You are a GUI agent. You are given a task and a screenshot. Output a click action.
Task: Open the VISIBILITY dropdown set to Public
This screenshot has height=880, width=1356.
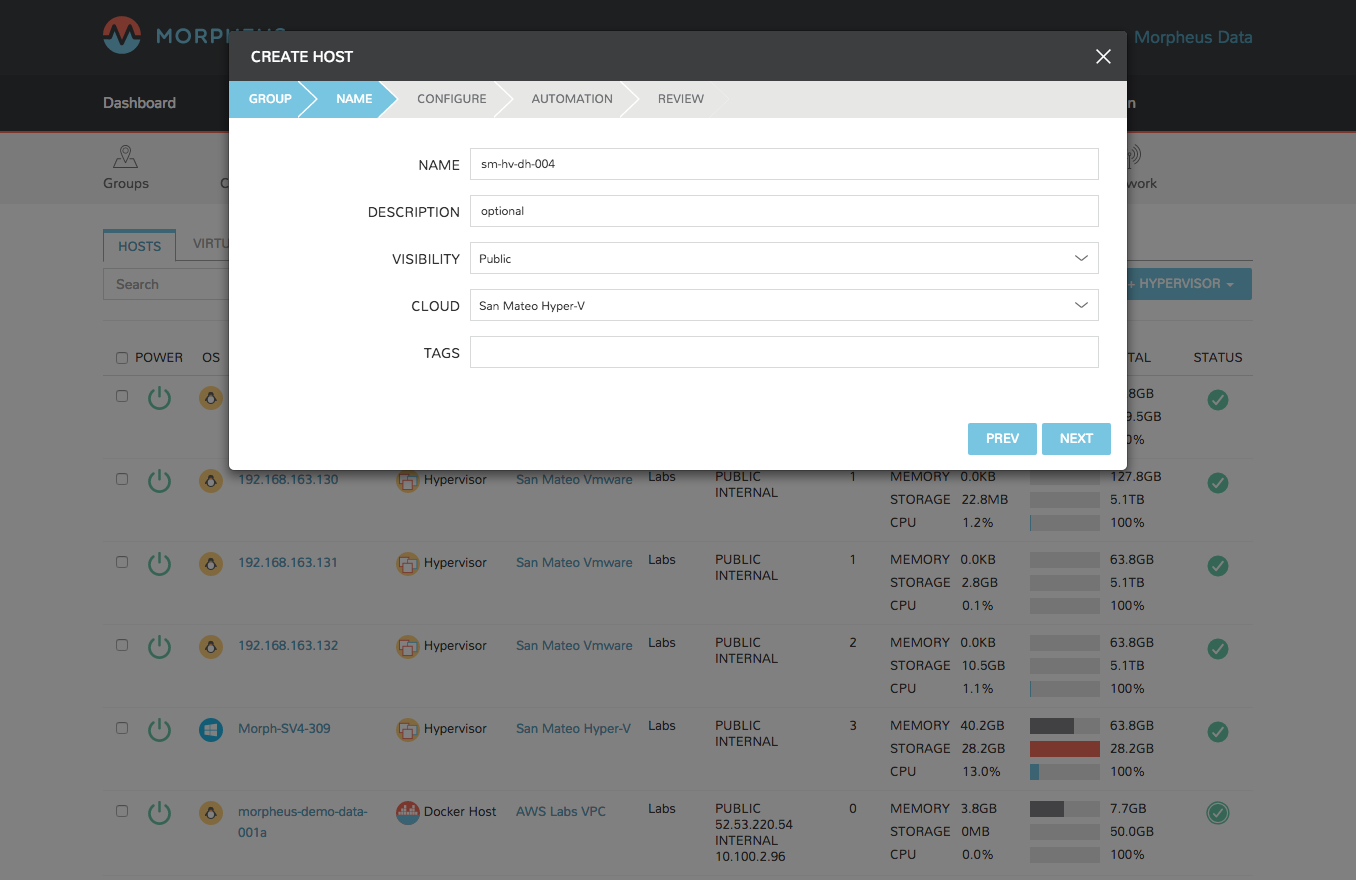(x=784, y=258)
